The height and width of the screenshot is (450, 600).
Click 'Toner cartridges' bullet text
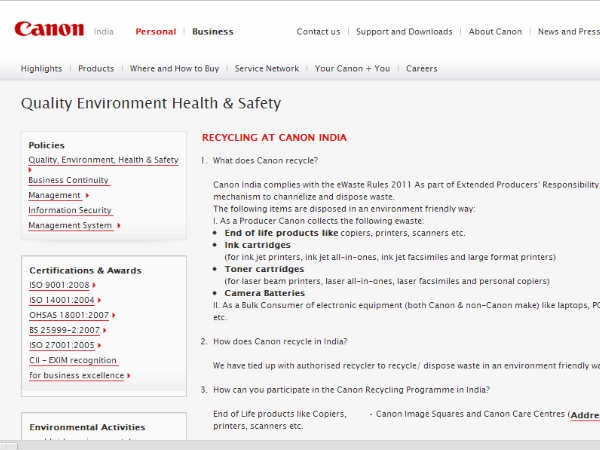click(264, 269)
